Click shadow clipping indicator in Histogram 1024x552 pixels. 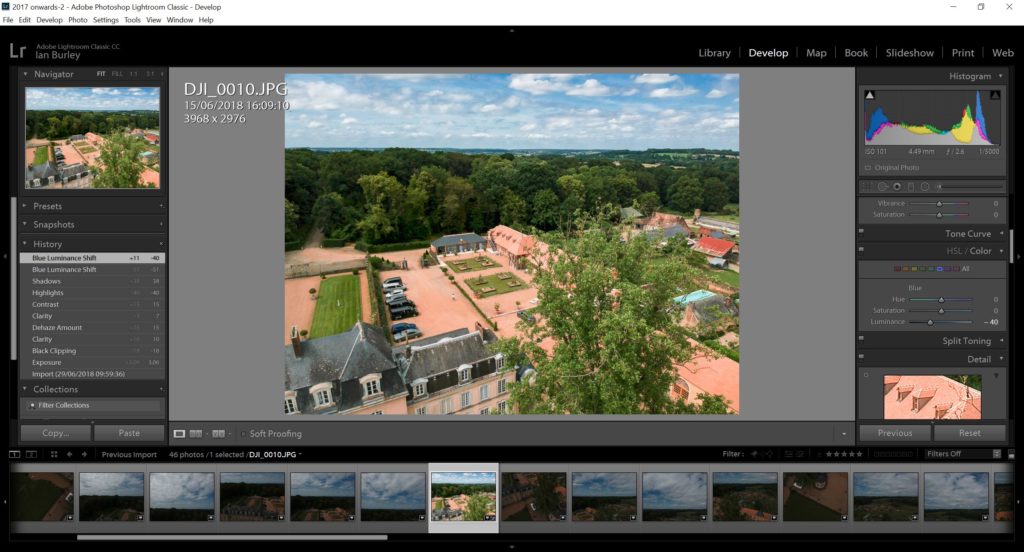point(869,95)
